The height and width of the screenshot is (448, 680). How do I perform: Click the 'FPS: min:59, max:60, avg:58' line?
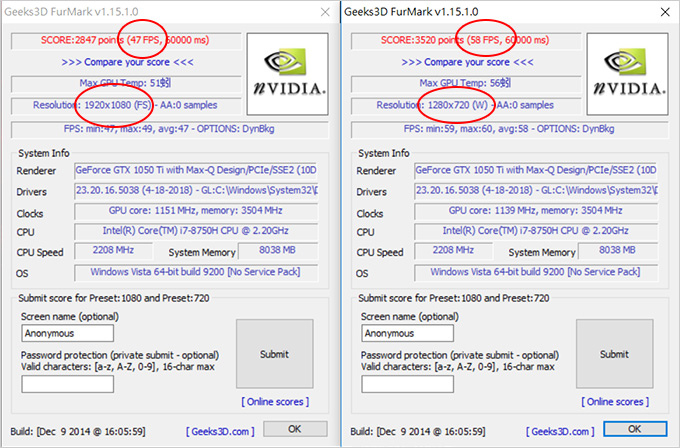click(510, 129)
